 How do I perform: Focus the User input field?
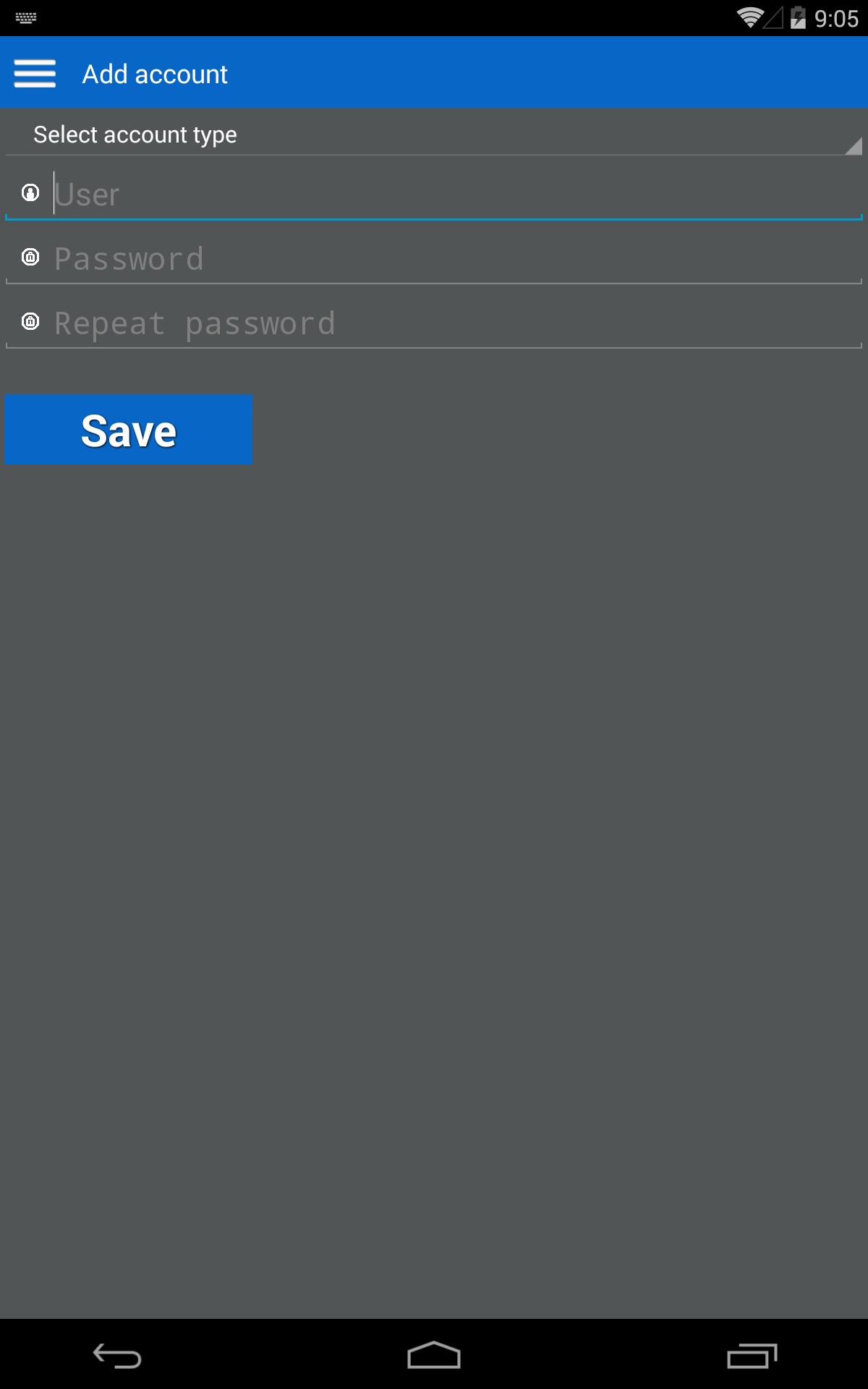pyautogui.click(x=434, y=194)
